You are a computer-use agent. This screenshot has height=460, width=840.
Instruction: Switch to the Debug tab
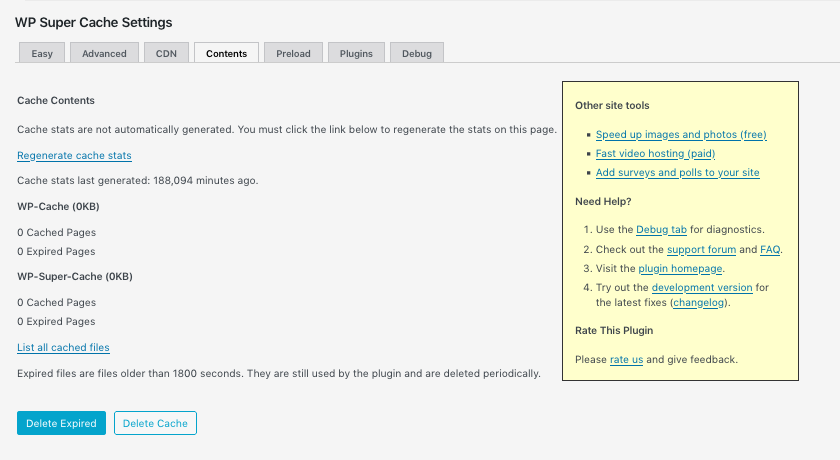click(417, 53)
